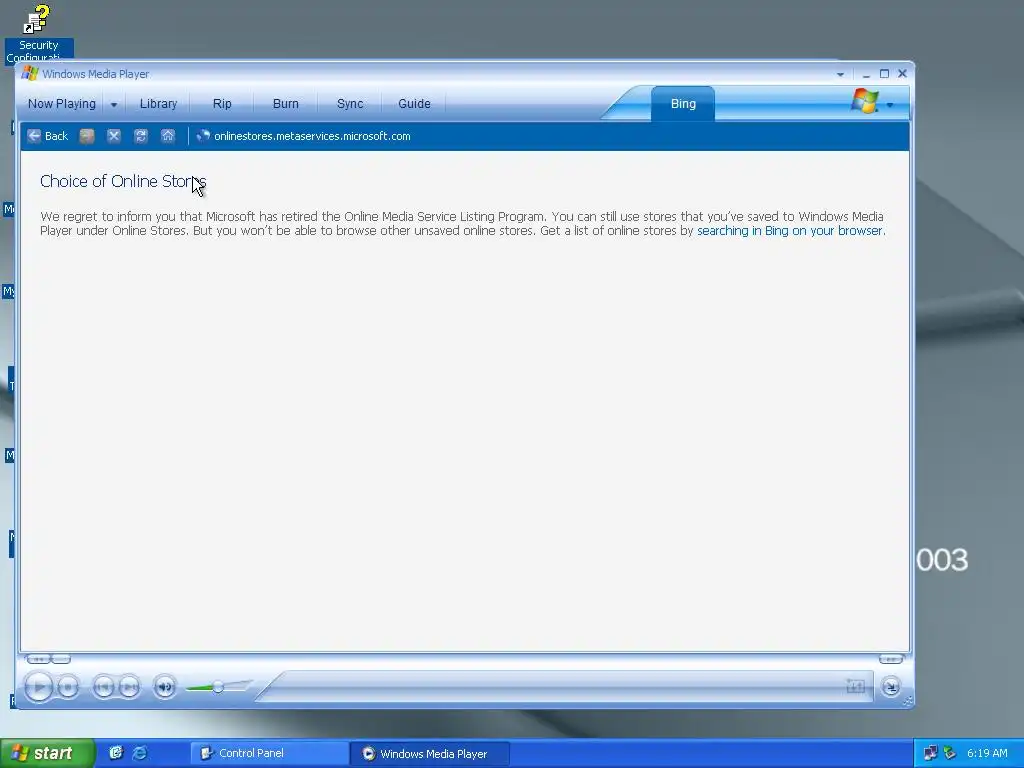Click the security alert tray icon
The width and height of the screenshot is (1024, 768).
pos(950,753)
